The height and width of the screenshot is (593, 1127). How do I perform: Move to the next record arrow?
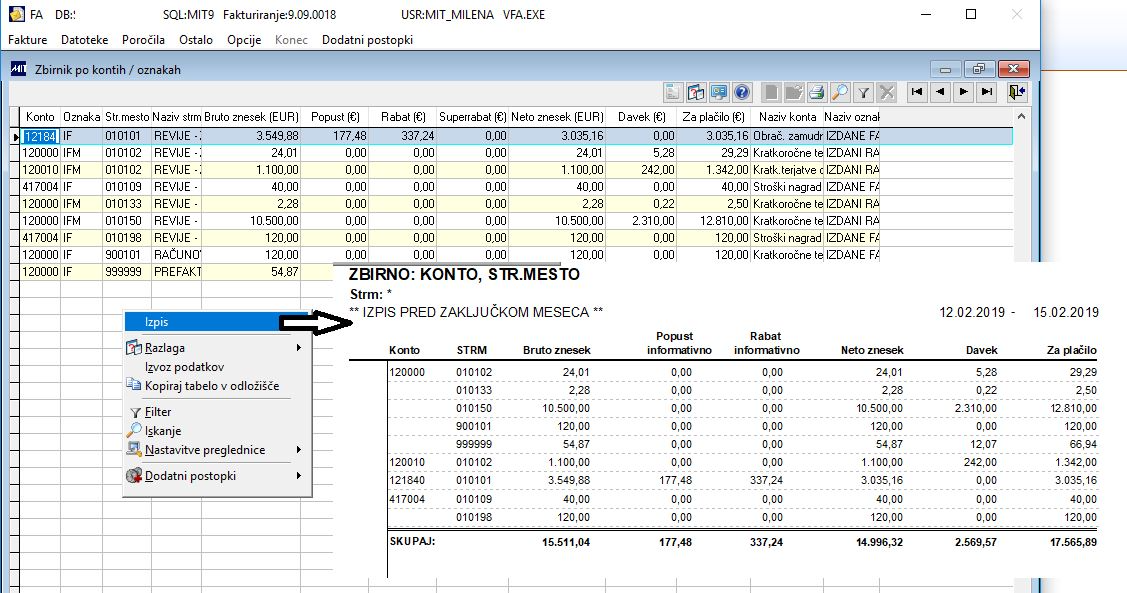click(963, 93)
